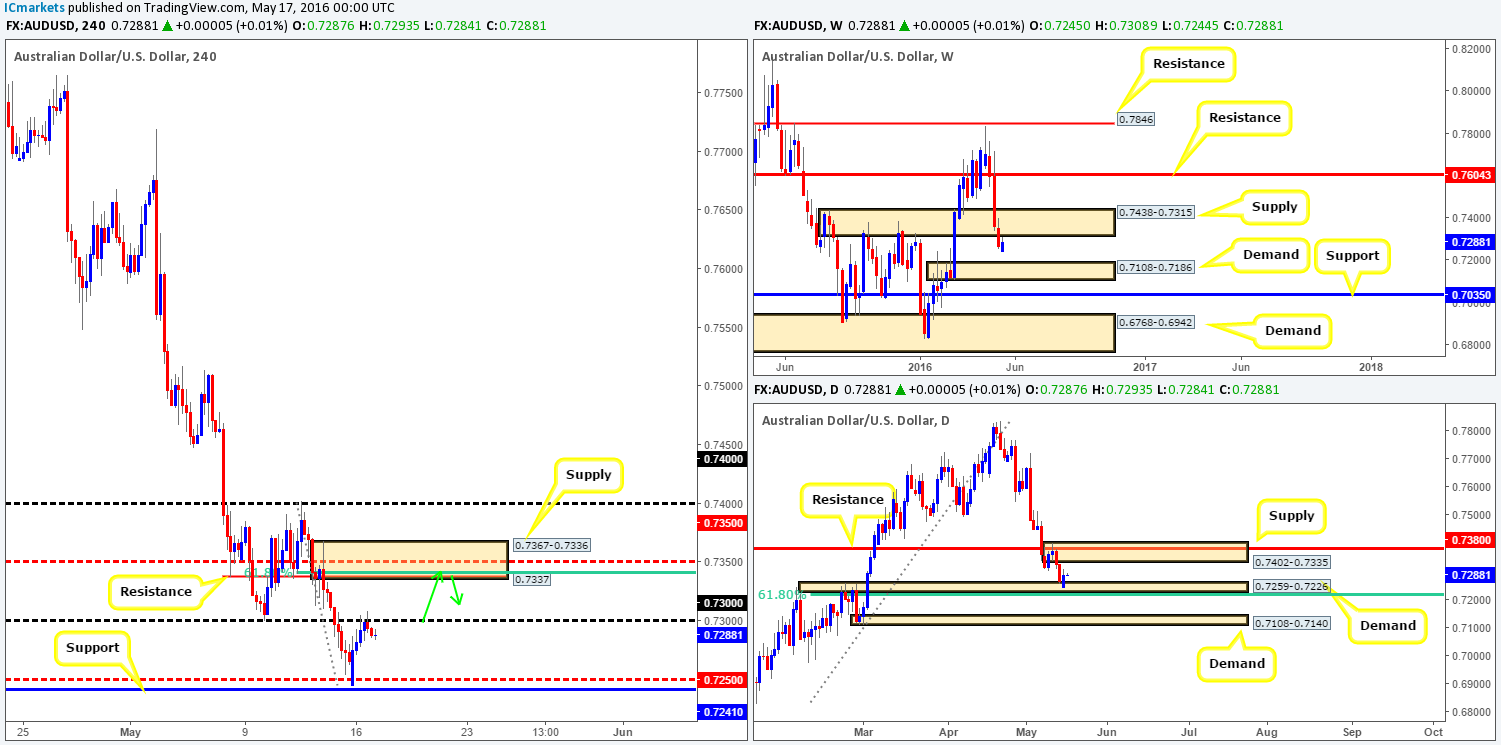This screenshot has height=745, width=1501.
Task: Click the 'Aug' label on the daily time axis
Action: point(1266,732)
